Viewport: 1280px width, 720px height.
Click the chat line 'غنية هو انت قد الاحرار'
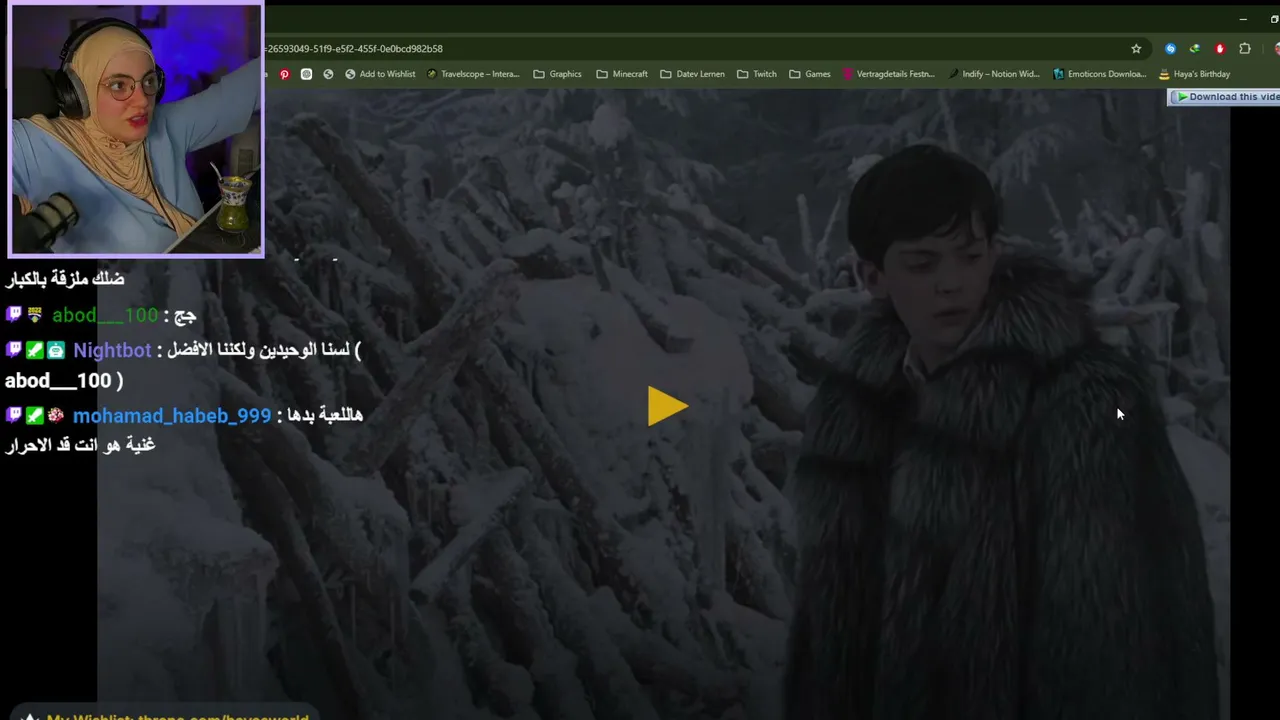pyautogui.click(x=80, y=445)
